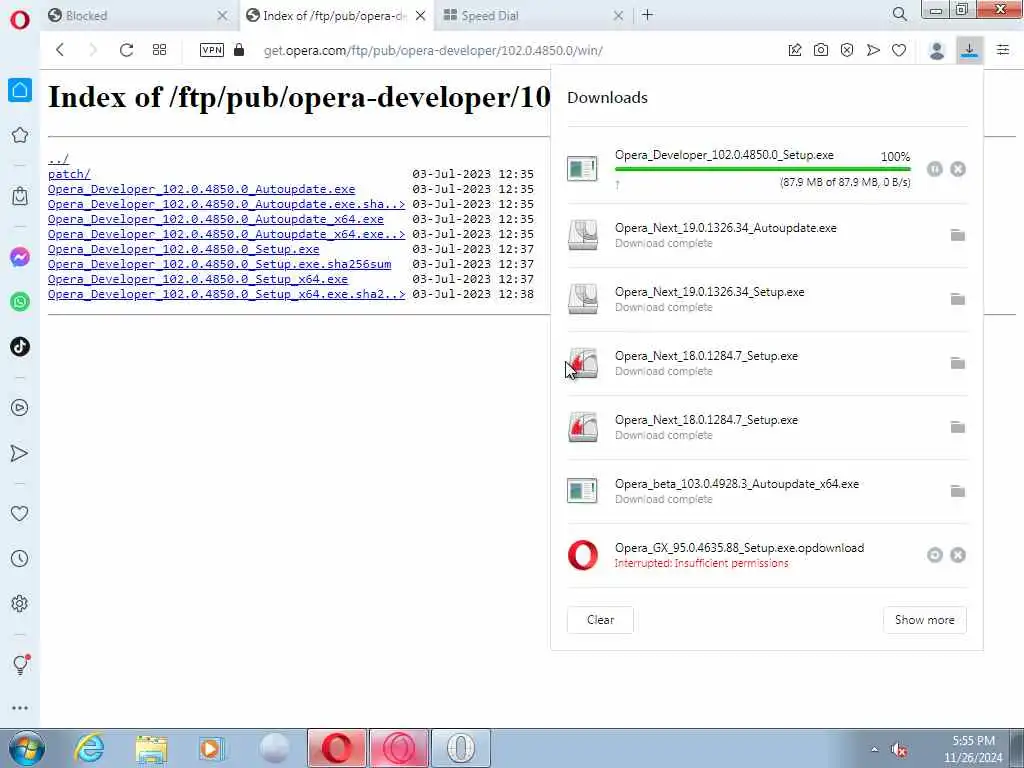1024x768 pixels.
Task: Search in tabs with the magnifier icon
Action: [900, 14]
